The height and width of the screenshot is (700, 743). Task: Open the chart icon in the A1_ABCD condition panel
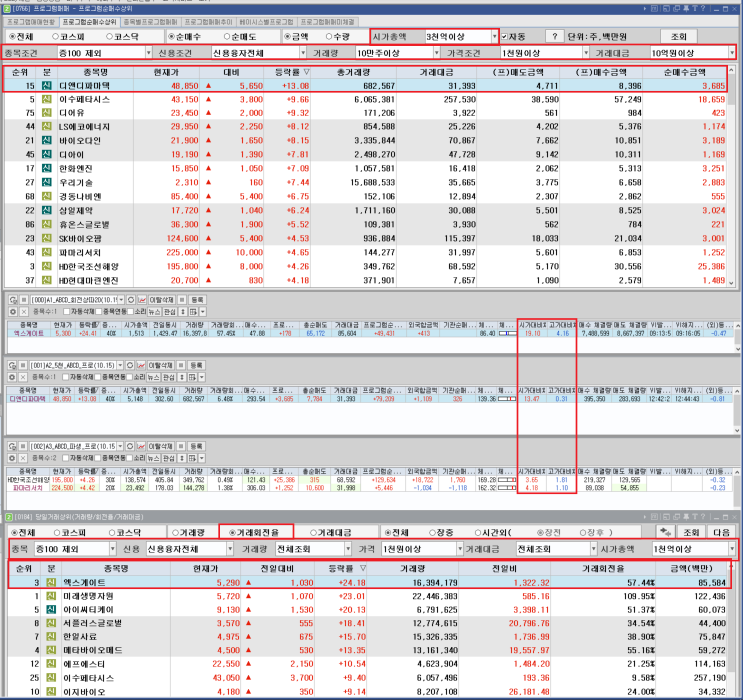coord(142,300)
